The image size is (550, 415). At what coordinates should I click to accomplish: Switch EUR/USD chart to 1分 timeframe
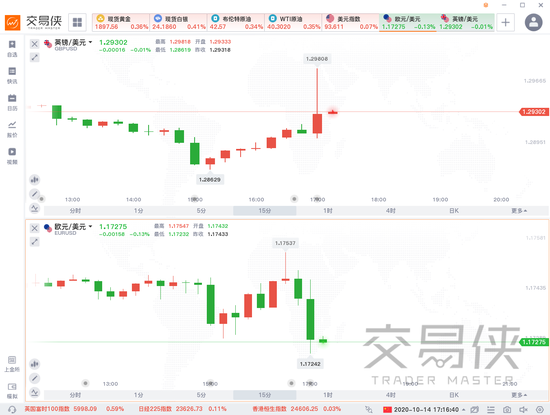[x=139, y=395]
